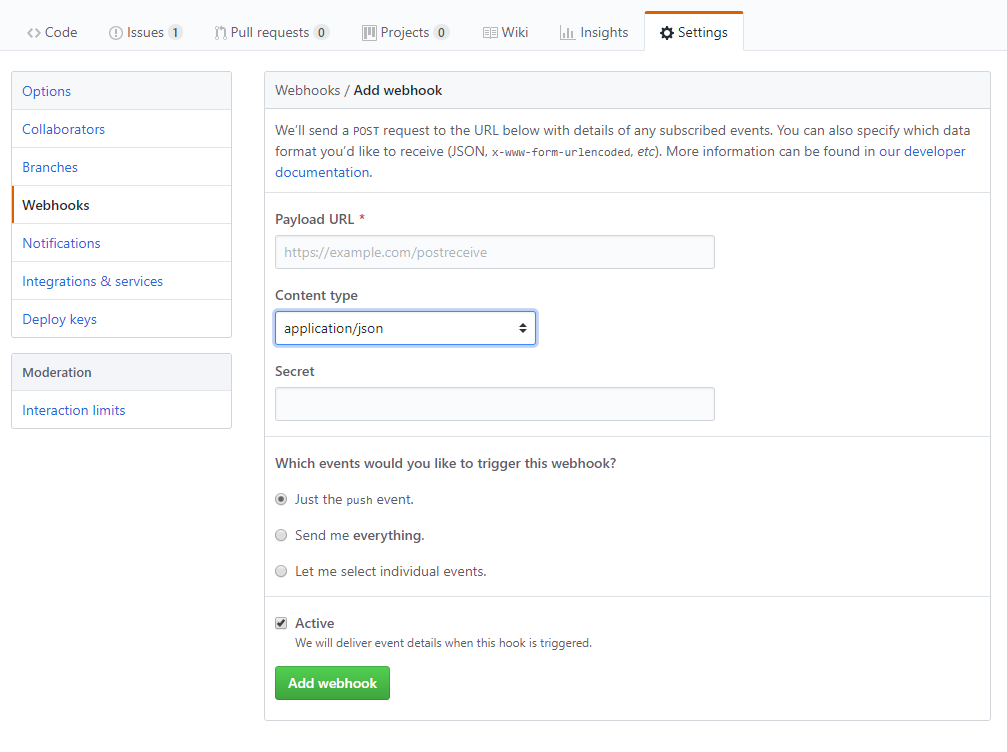Open the Code tab

tap(52, 33)
